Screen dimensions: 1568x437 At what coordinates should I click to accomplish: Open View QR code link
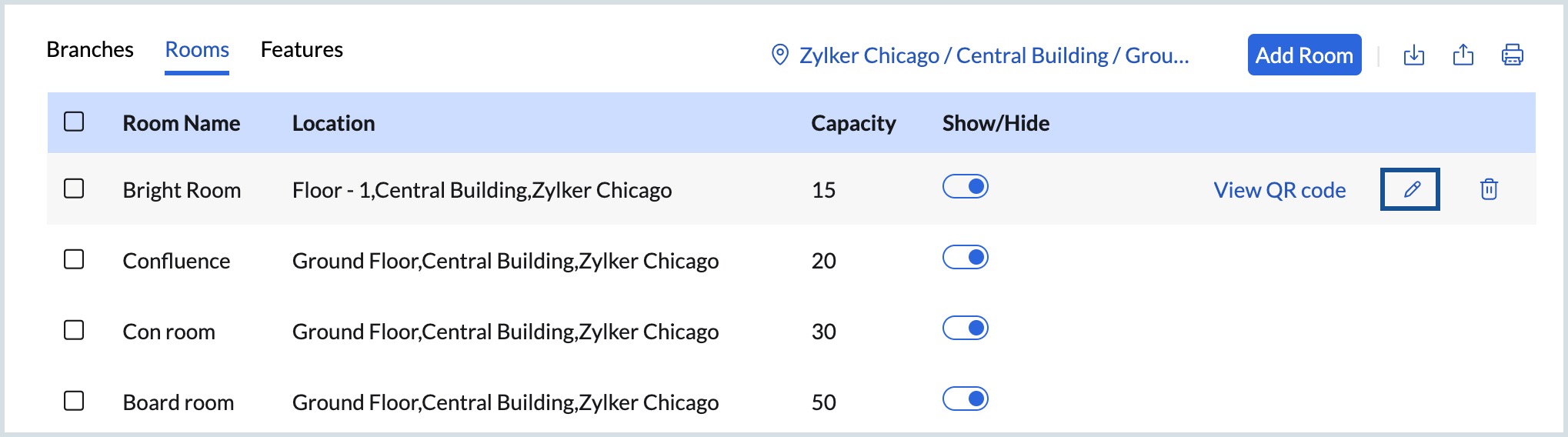pos(1279,190)
